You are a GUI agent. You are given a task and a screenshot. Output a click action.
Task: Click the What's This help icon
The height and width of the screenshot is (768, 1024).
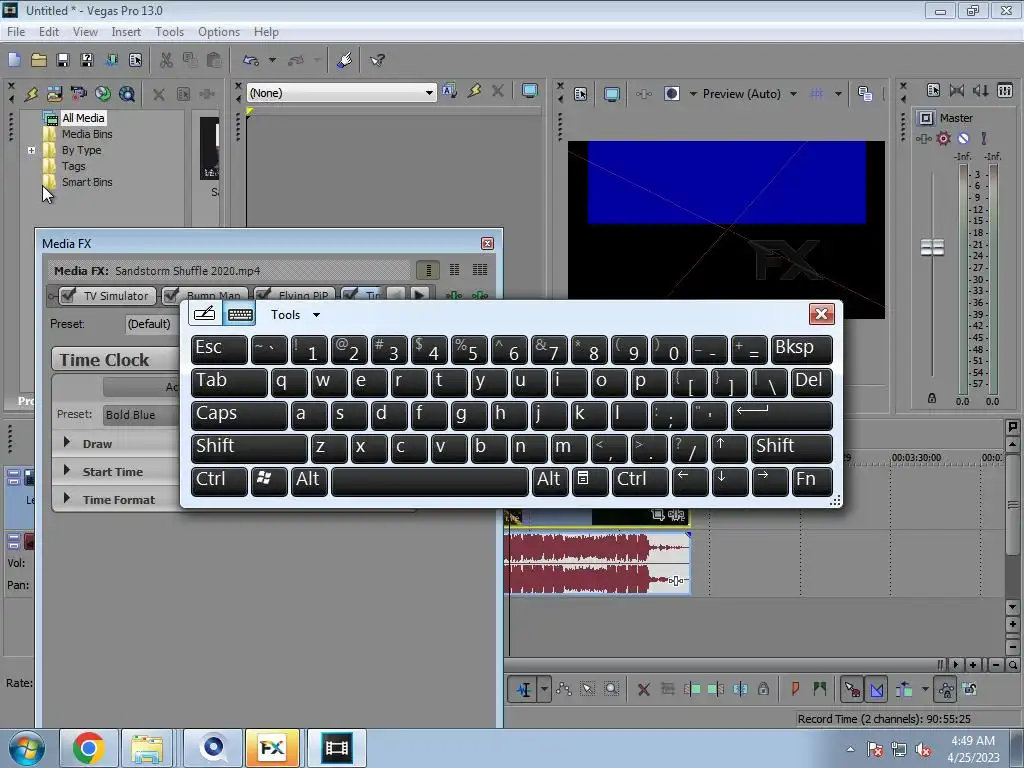(x=377, y=60)
